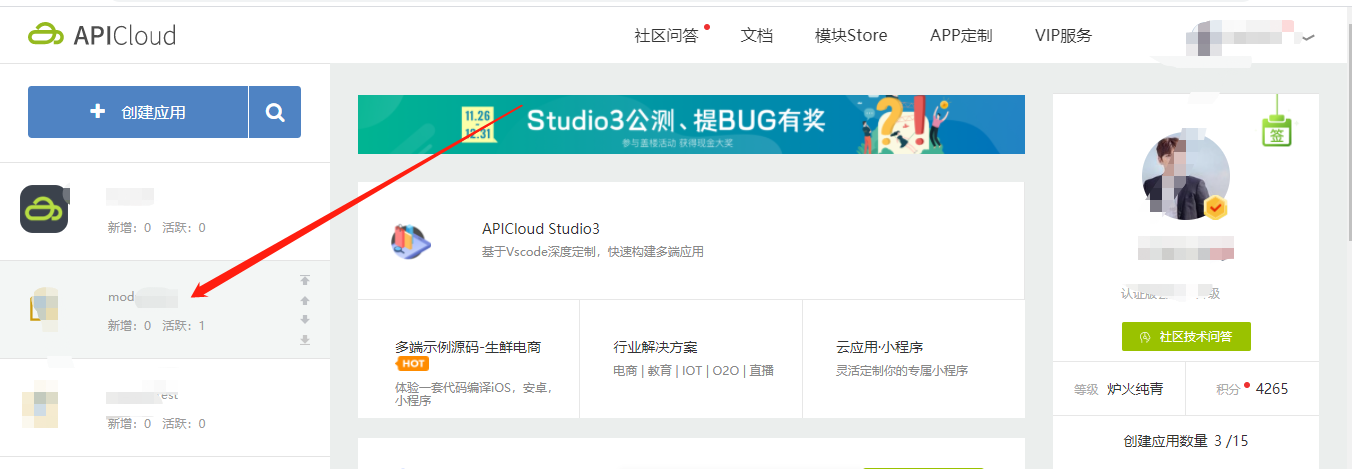Open APP定制 page

click(961, 35)
